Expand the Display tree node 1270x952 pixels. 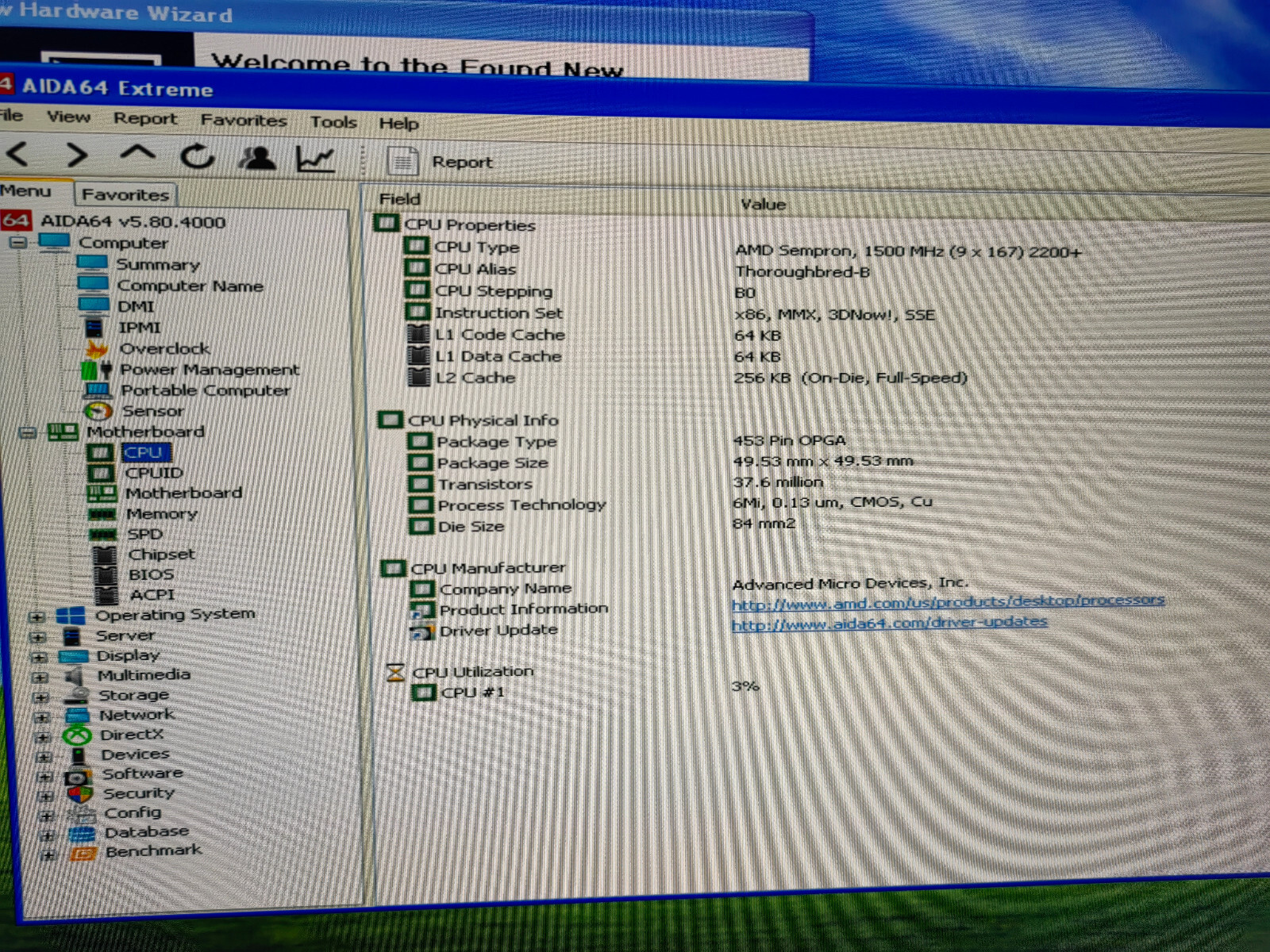click(39, 657)
